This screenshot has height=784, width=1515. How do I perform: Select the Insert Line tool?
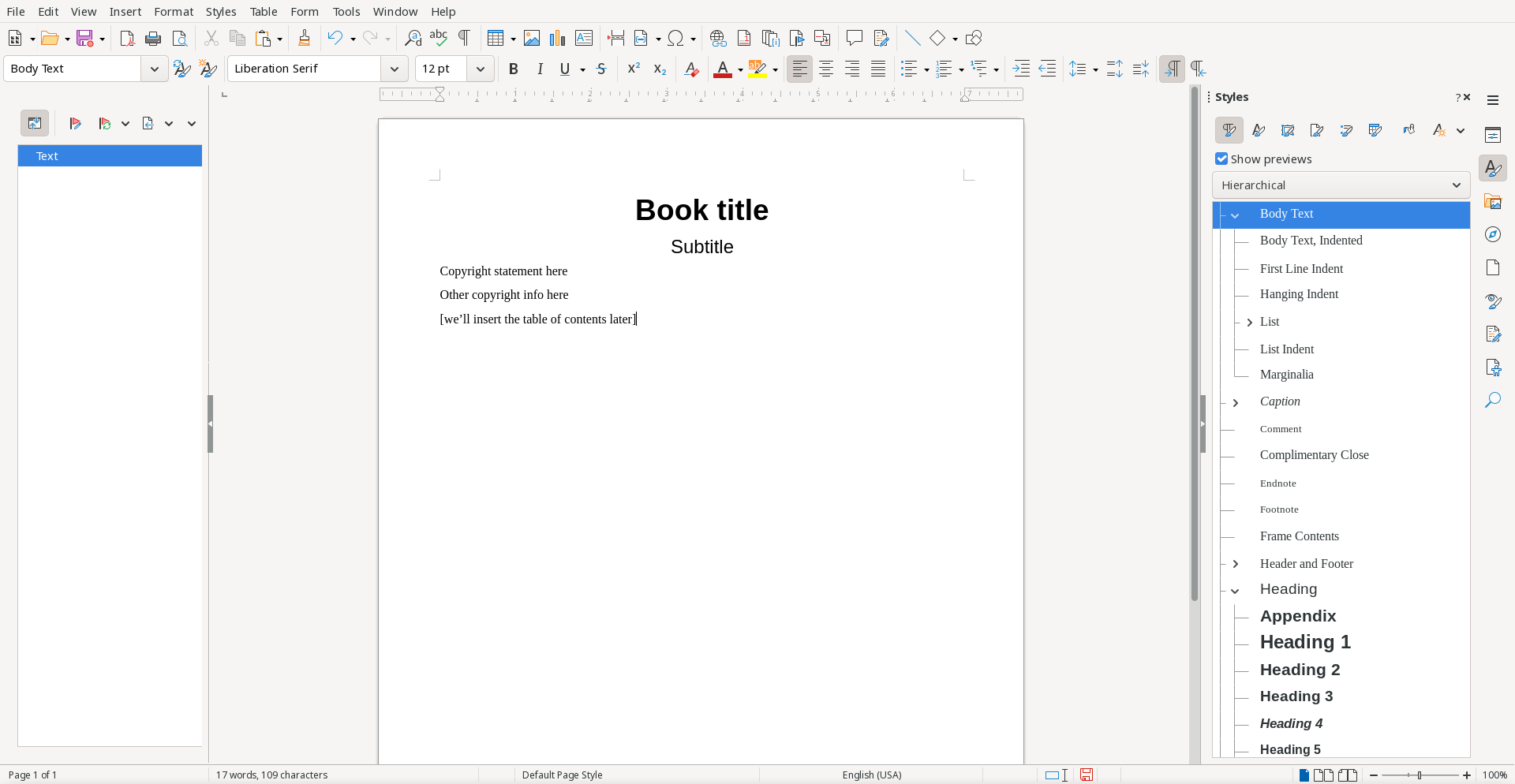pos(912,38)
